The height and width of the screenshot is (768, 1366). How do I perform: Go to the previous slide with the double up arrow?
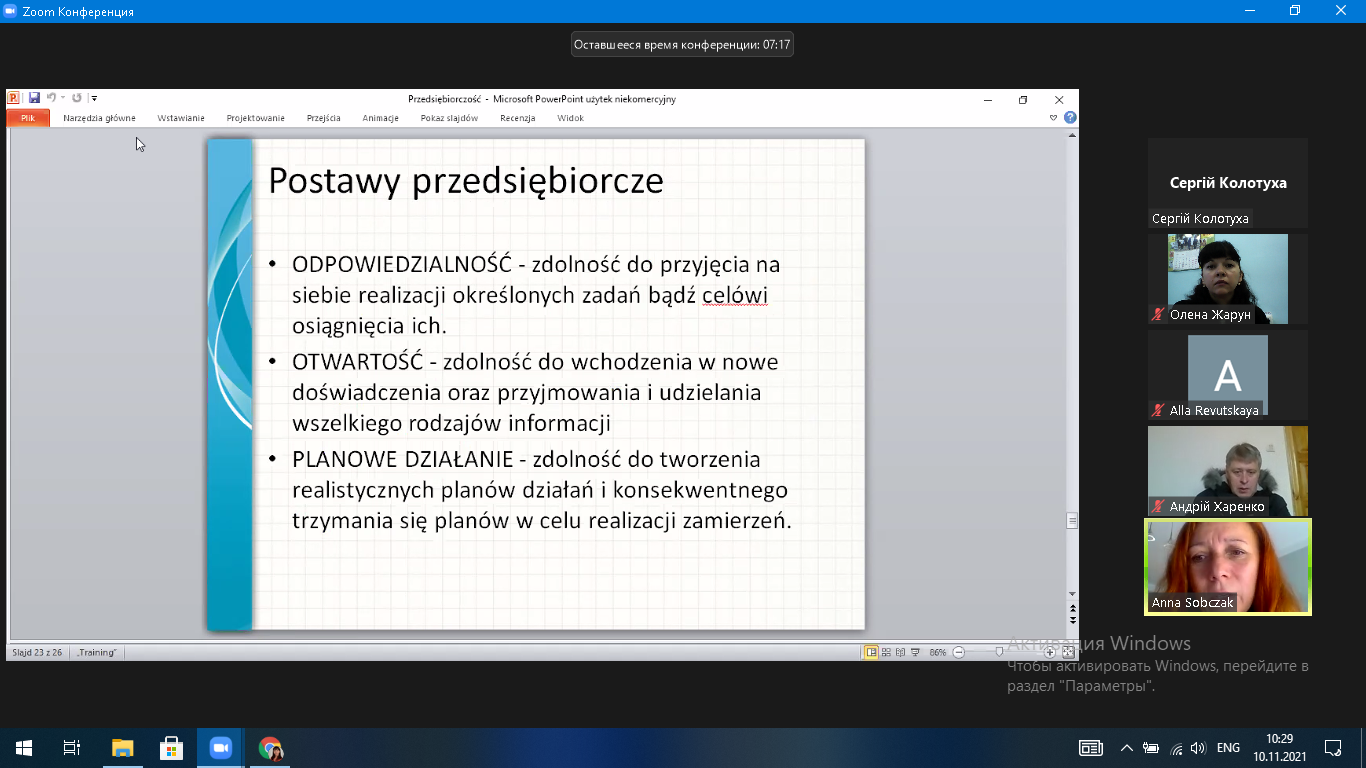point(1073,608)
